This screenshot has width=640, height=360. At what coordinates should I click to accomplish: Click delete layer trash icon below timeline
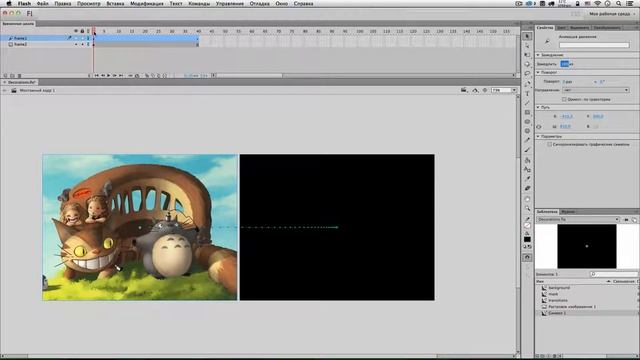click(x=19, y=76)
